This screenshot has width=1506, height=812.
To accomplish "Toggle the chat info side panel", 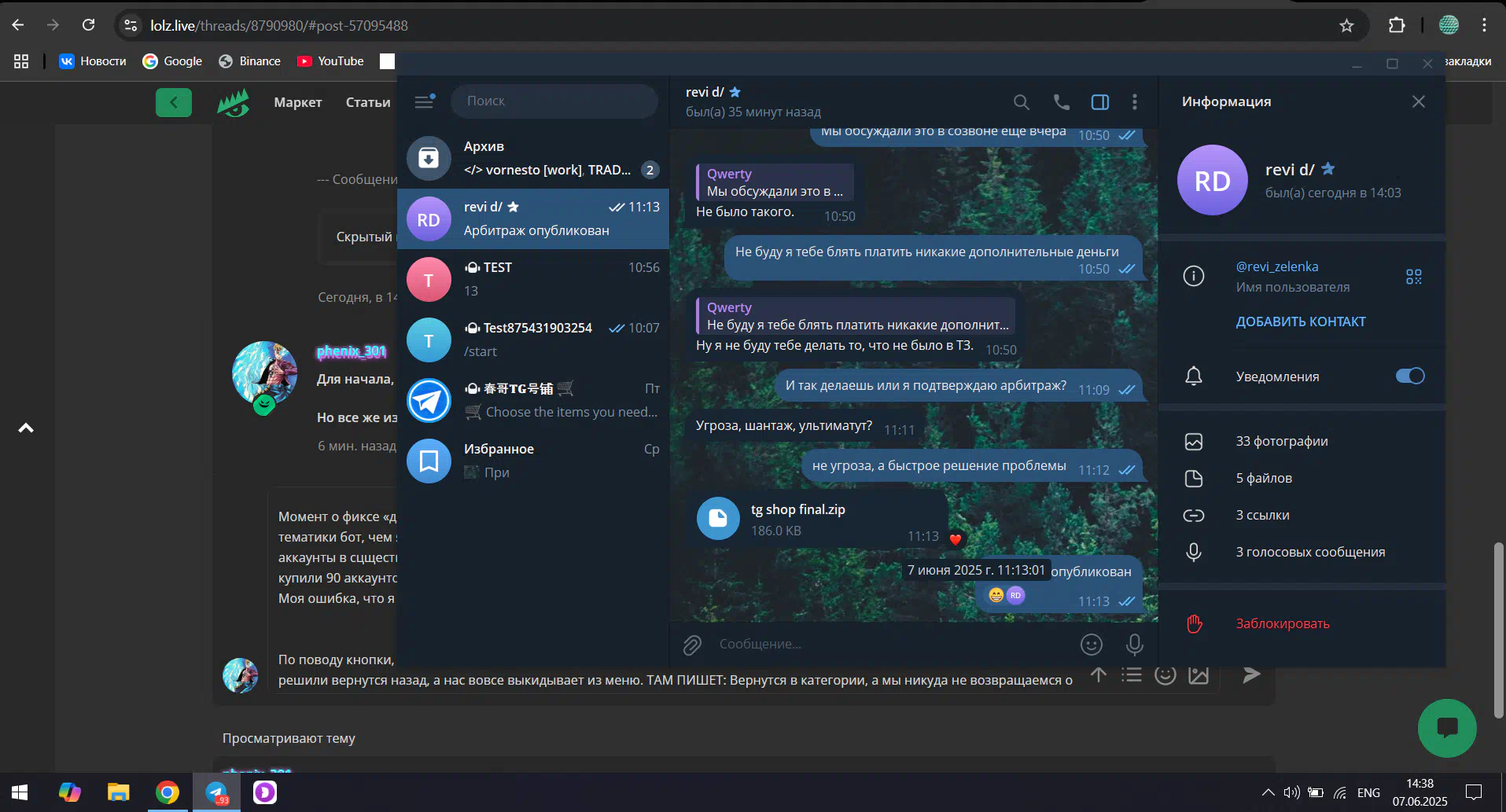I will point(1100,102).
